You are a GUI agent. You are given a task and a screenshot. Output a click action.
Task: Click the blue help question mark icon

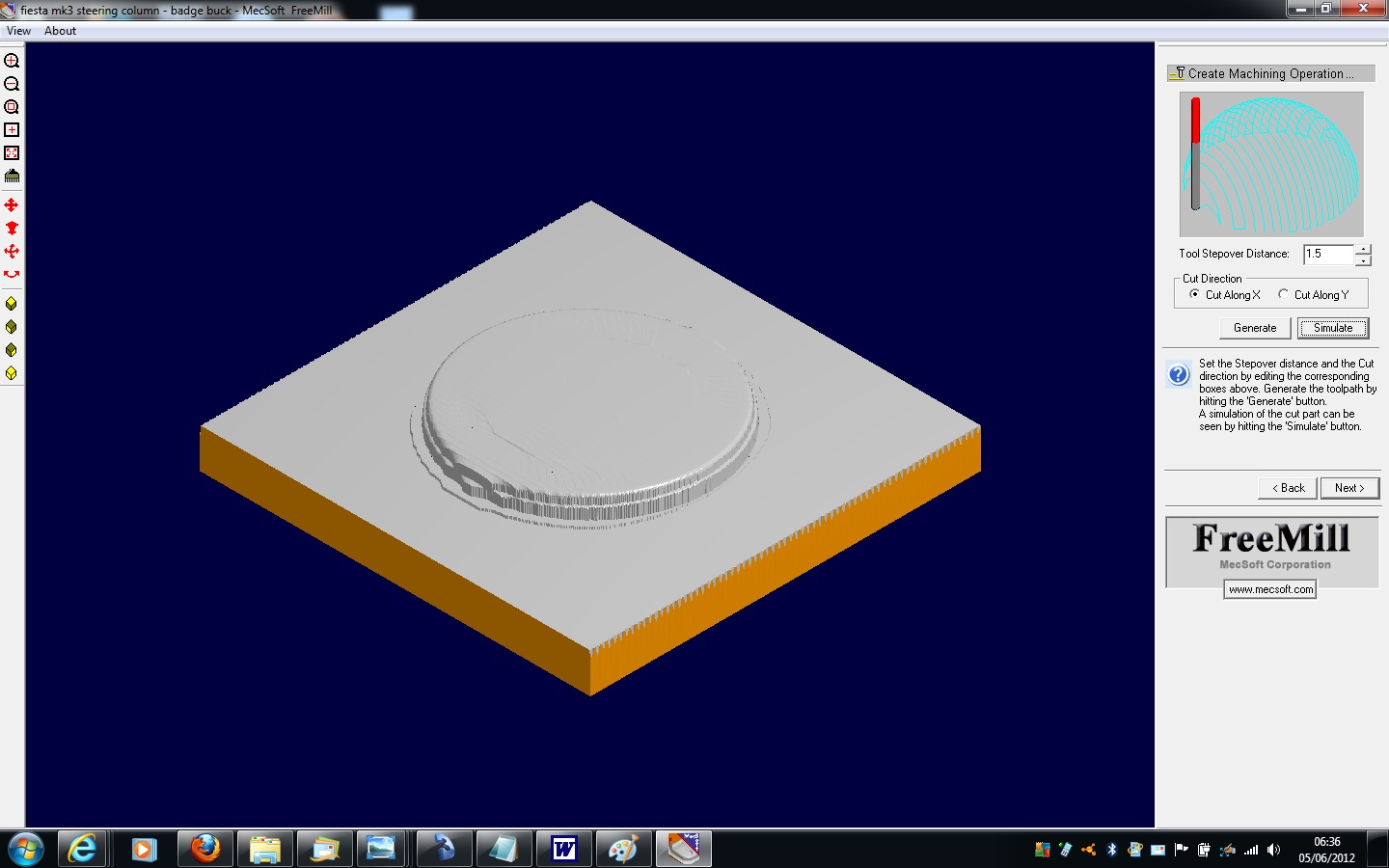[x=1179, y=374]
